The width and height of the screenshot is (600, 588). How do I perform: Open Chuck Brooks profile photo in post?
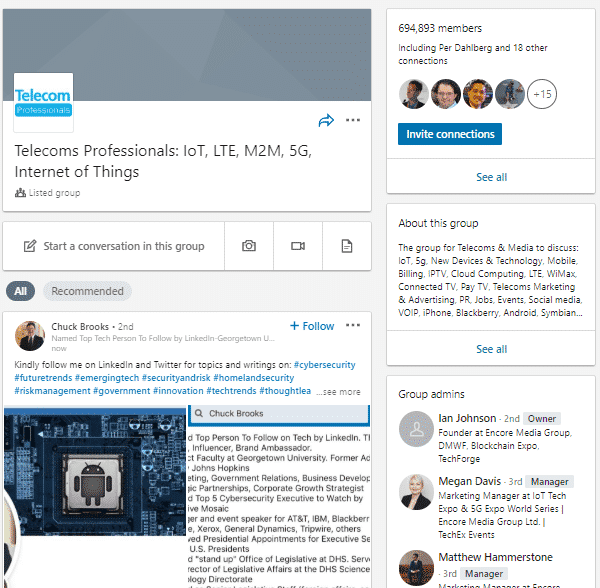(30, 336)
